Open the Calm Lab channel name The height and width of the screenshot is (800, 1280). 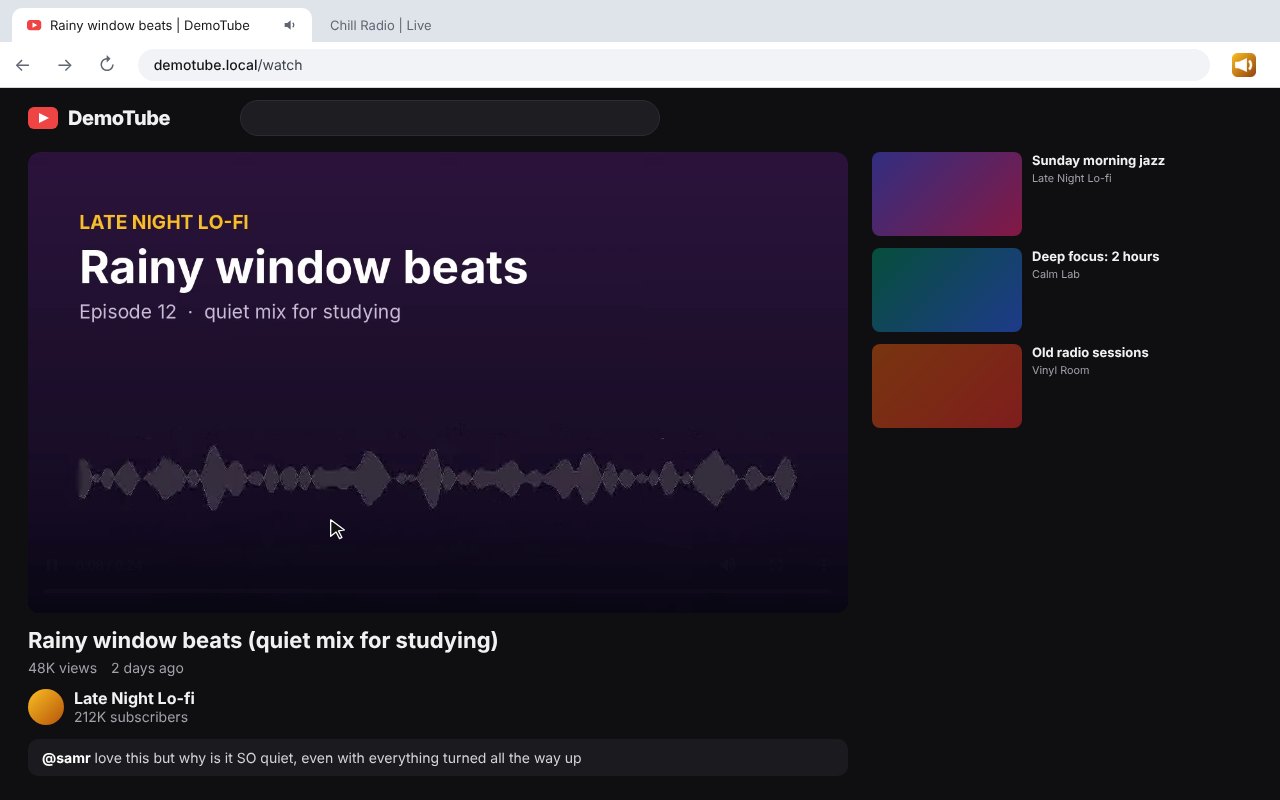[1056, 274]
